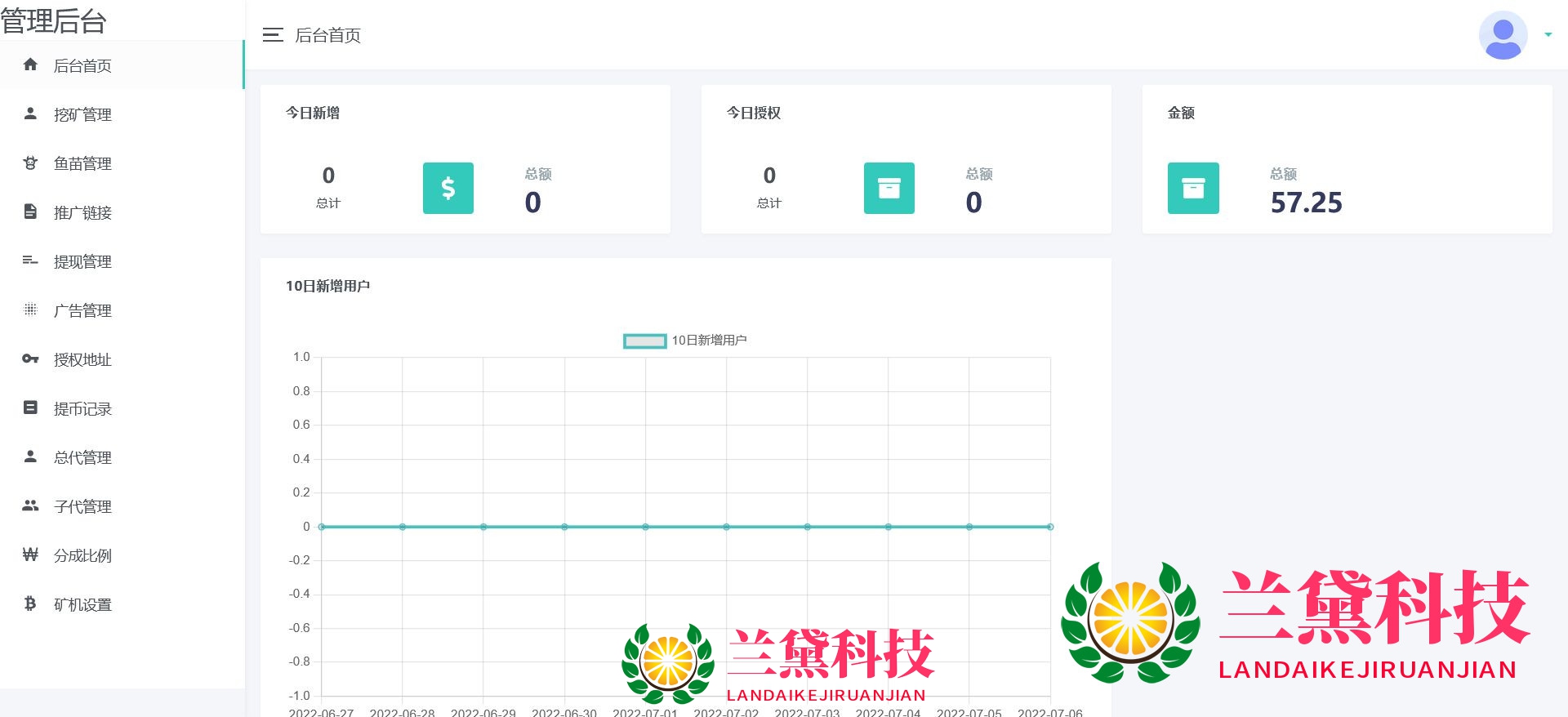Viewport: 1568px width, 717px height.
Task: Open 挖矿管理 menu item
Action: pyautogui.click(x=82, y=114)
